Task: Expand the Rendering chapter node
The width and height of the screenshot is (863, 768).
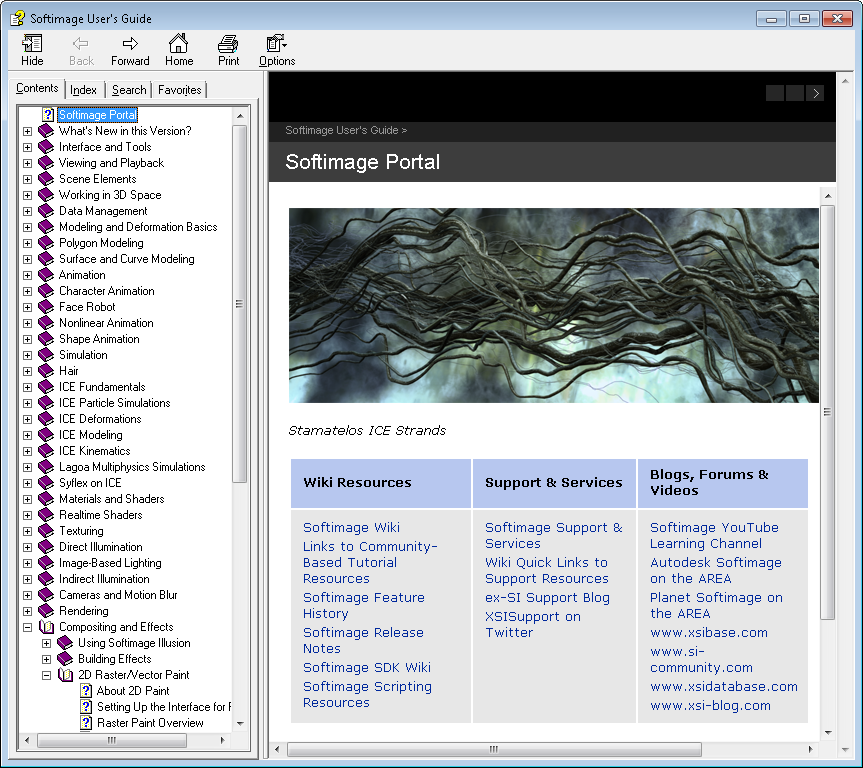Action: 28,611
